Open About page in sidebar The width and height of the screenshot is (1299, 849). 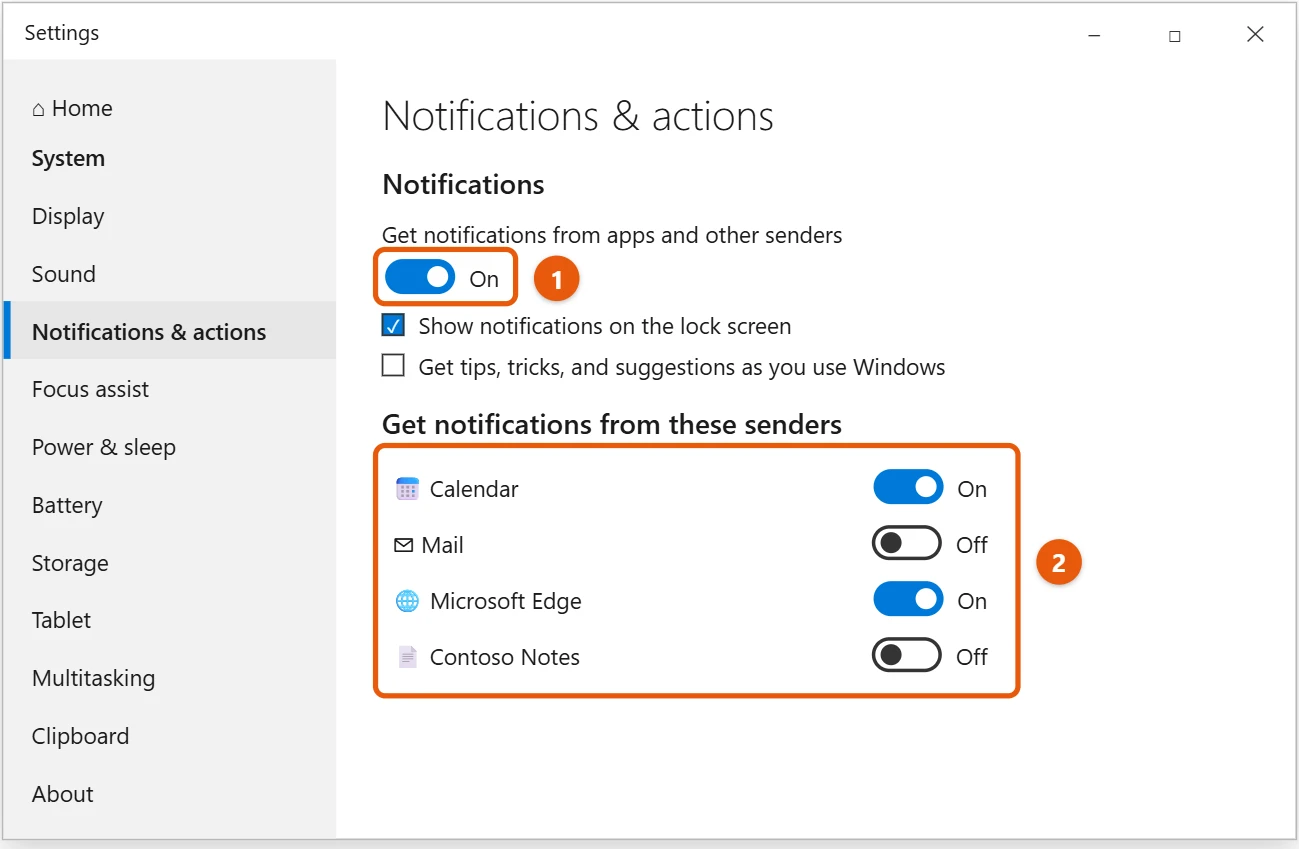tap(63, 794)
